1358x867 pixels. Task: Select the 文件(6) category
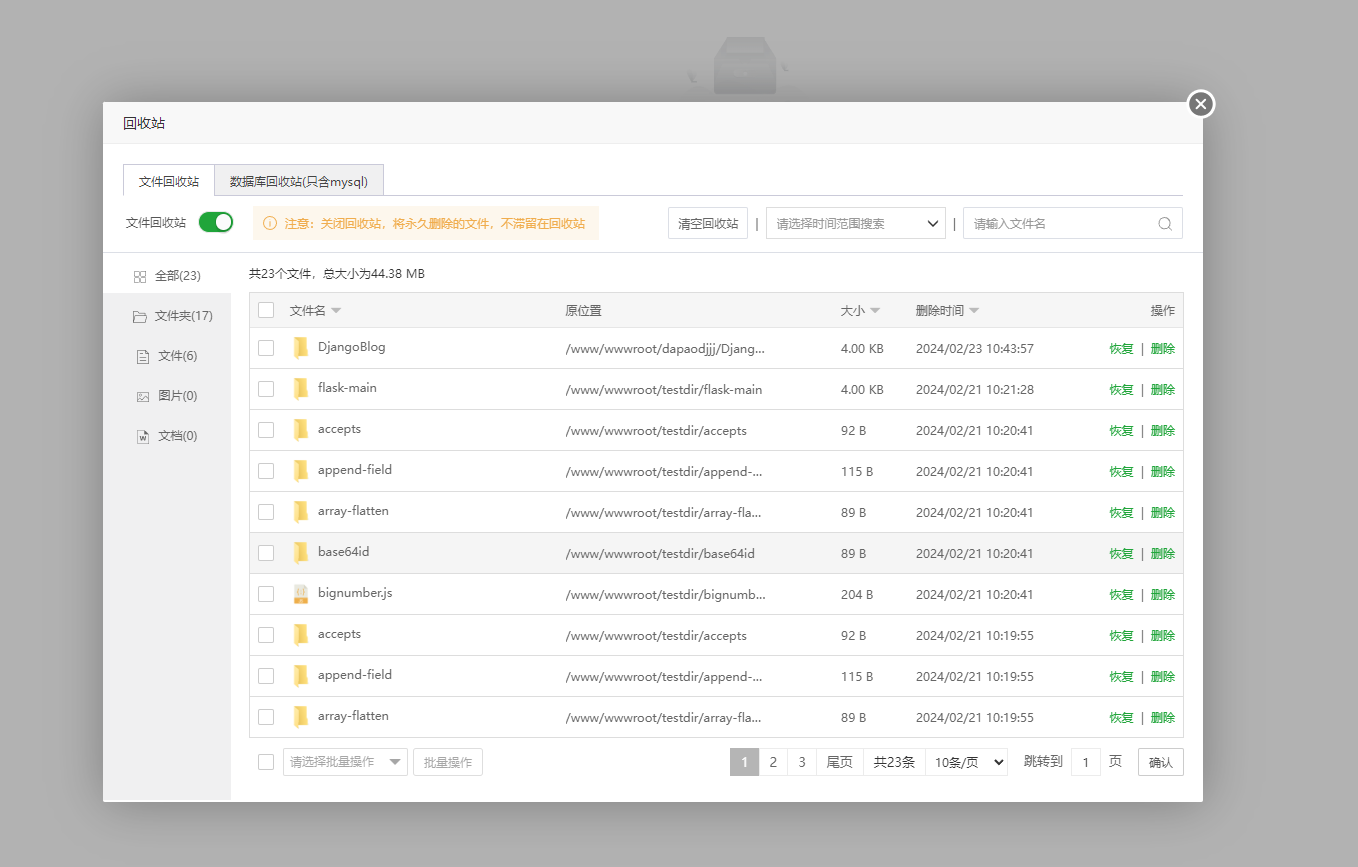point(167,356)
